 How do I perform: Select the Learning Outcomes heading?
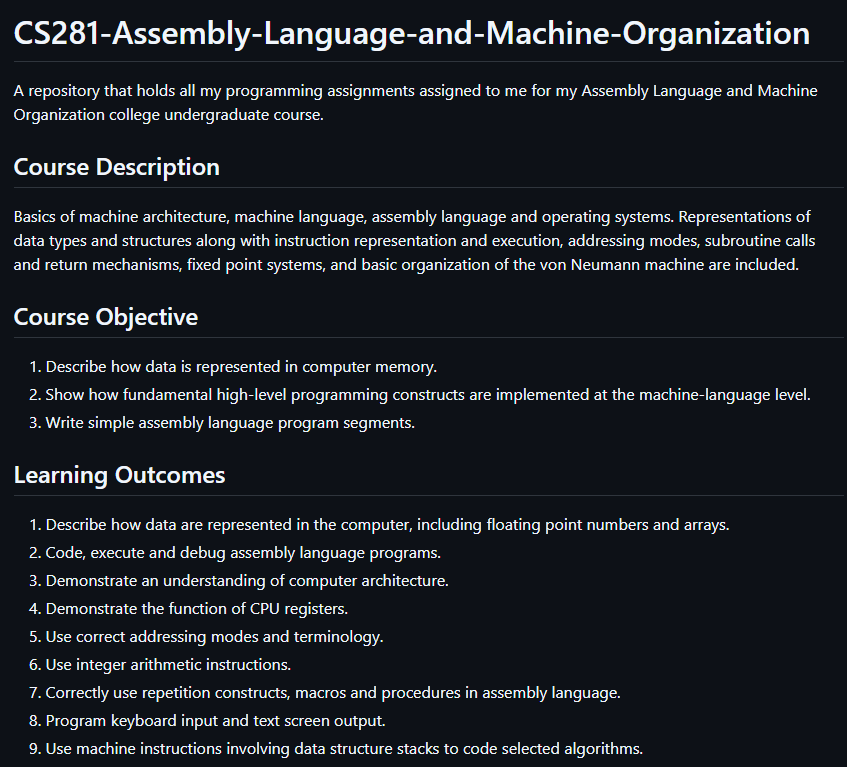120,475
